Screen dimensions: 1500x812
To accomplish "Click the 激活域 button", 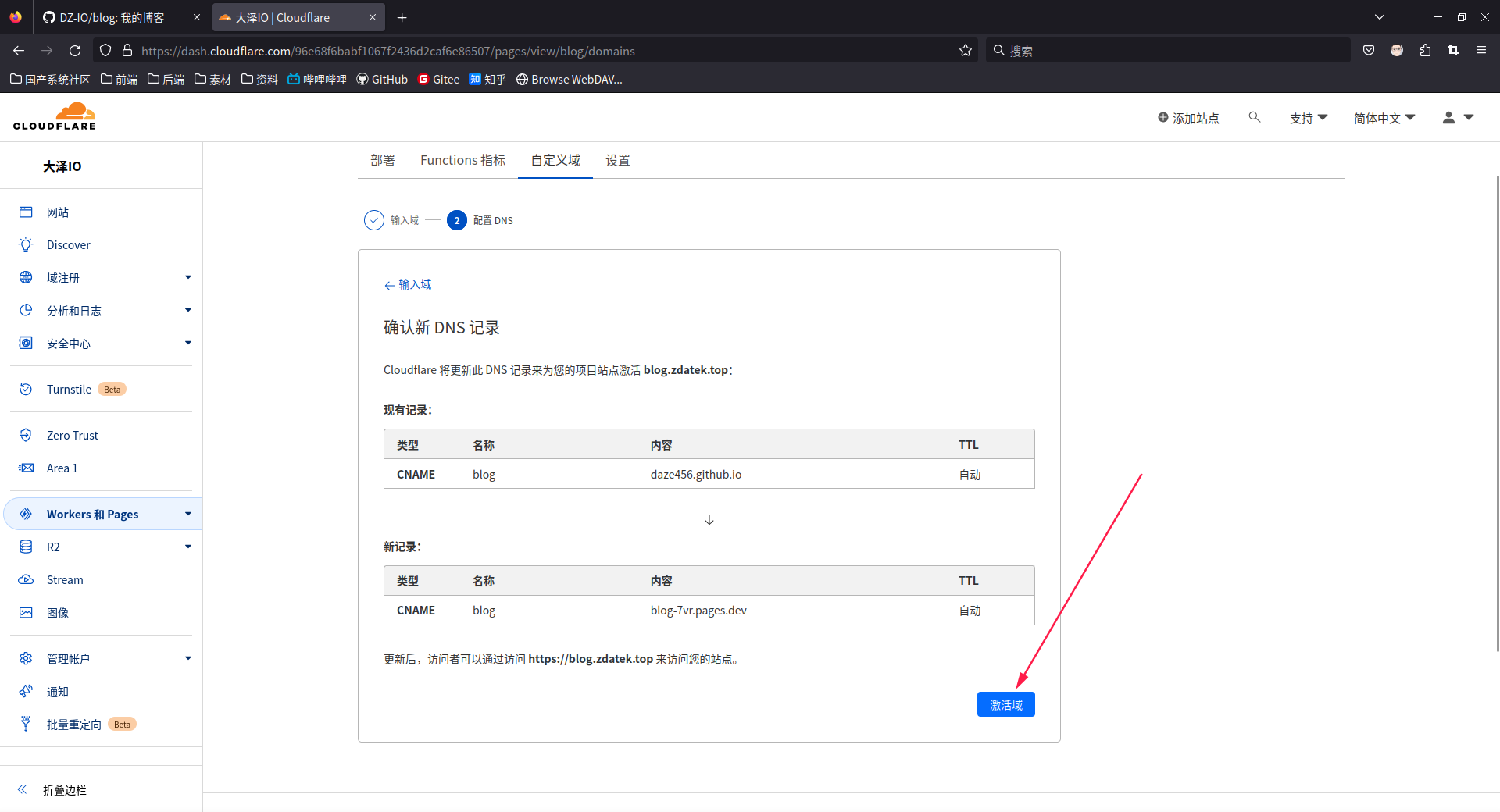I will tap(1005, 705).
